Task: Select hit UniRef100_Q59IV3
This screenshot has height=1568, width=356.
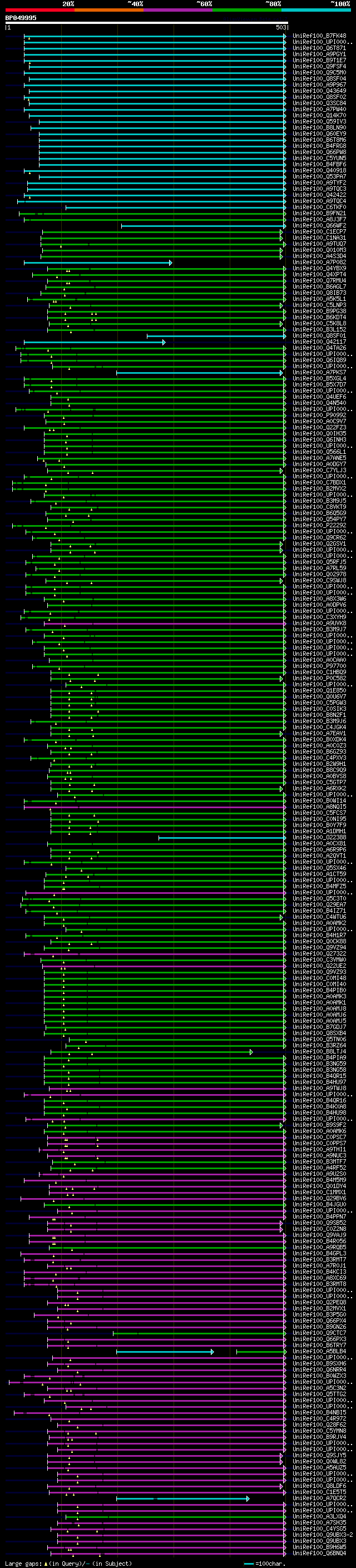Action: pyautogui.click(x=319, y=121)
